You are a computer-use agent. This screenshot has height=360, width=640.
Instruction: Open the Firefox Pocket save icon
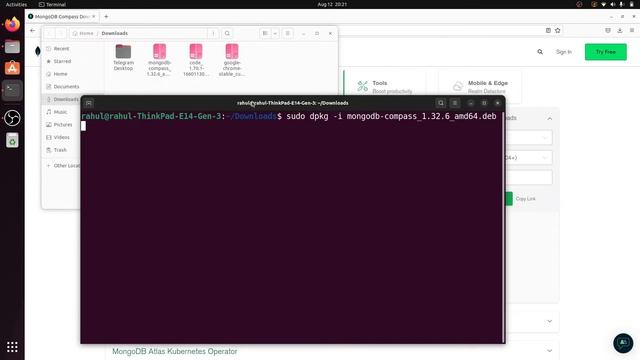(x=608, y=31)
